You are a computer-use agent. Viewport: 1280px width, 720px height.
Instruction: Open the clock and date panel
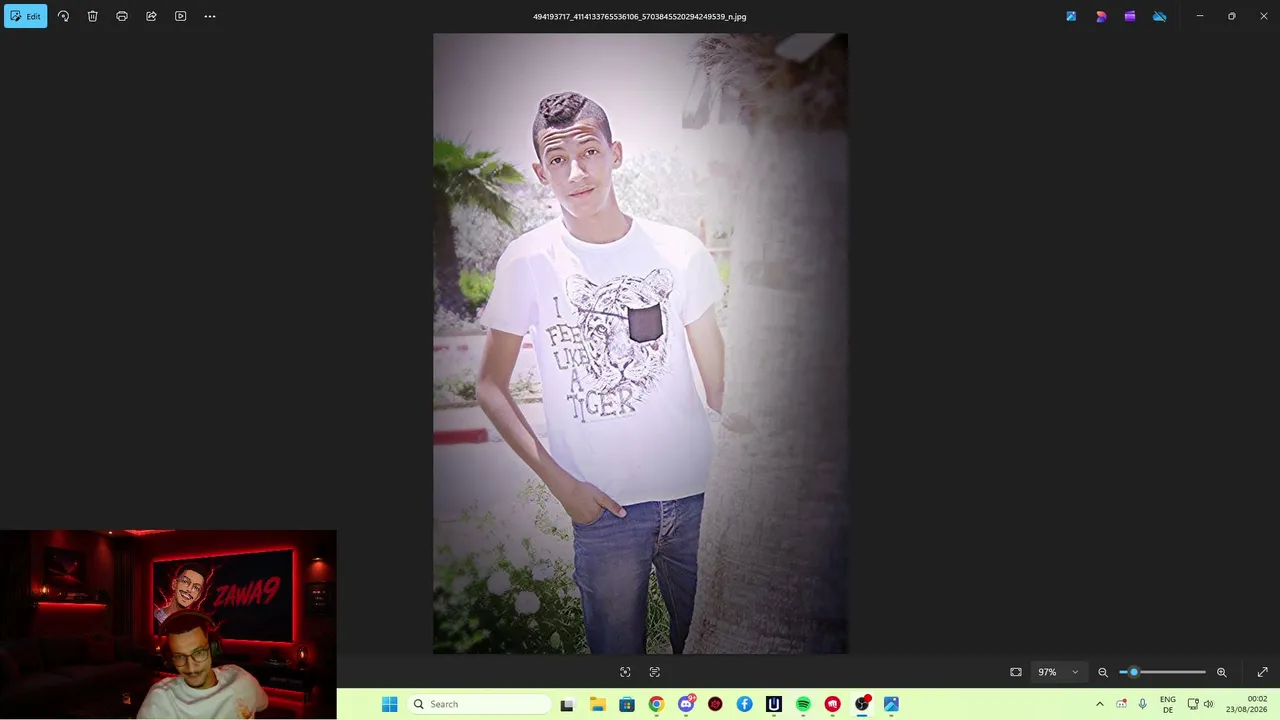tap(1247, 704)
